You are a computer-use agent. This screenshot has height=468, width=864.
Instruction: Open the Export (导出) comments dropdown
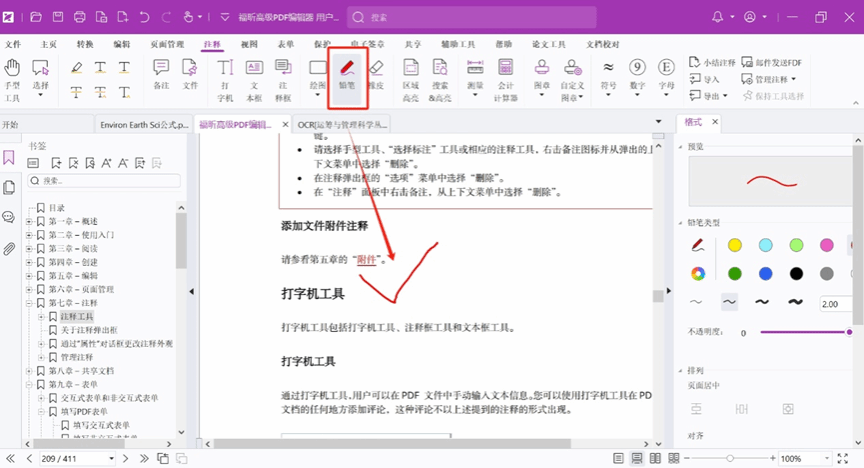(x=714, y=96)
